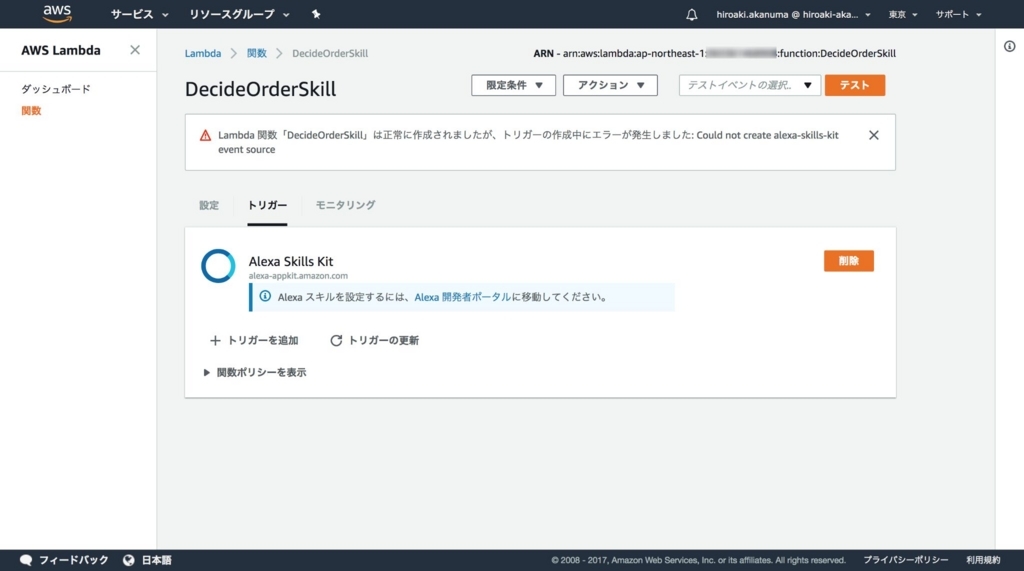Viewport: 1024px width, 571px height.
Task: Click the pin shortcuts icon
Action: [x=316, y=14]
